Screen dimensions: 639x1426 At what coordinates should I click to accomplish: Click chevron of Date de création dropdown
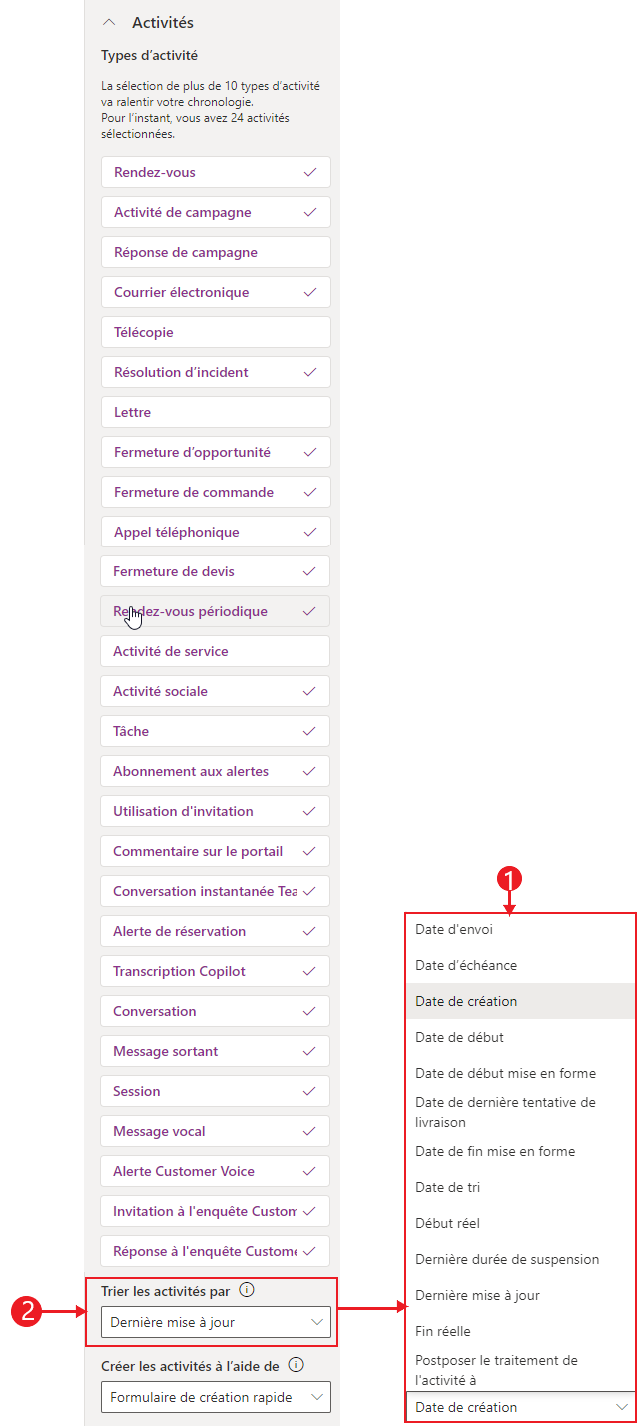point(622,1407)
